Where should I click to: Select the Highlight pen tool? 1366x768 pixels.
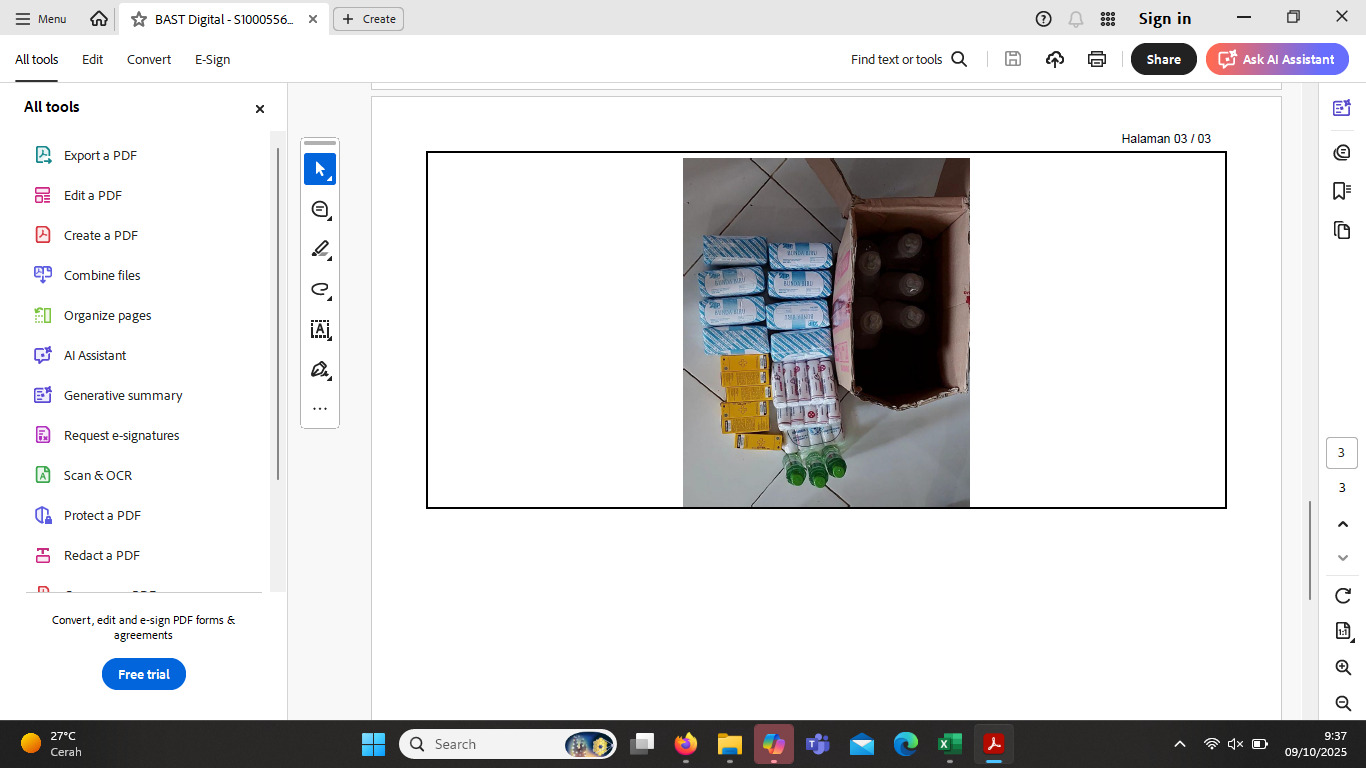tap(320, 249)
